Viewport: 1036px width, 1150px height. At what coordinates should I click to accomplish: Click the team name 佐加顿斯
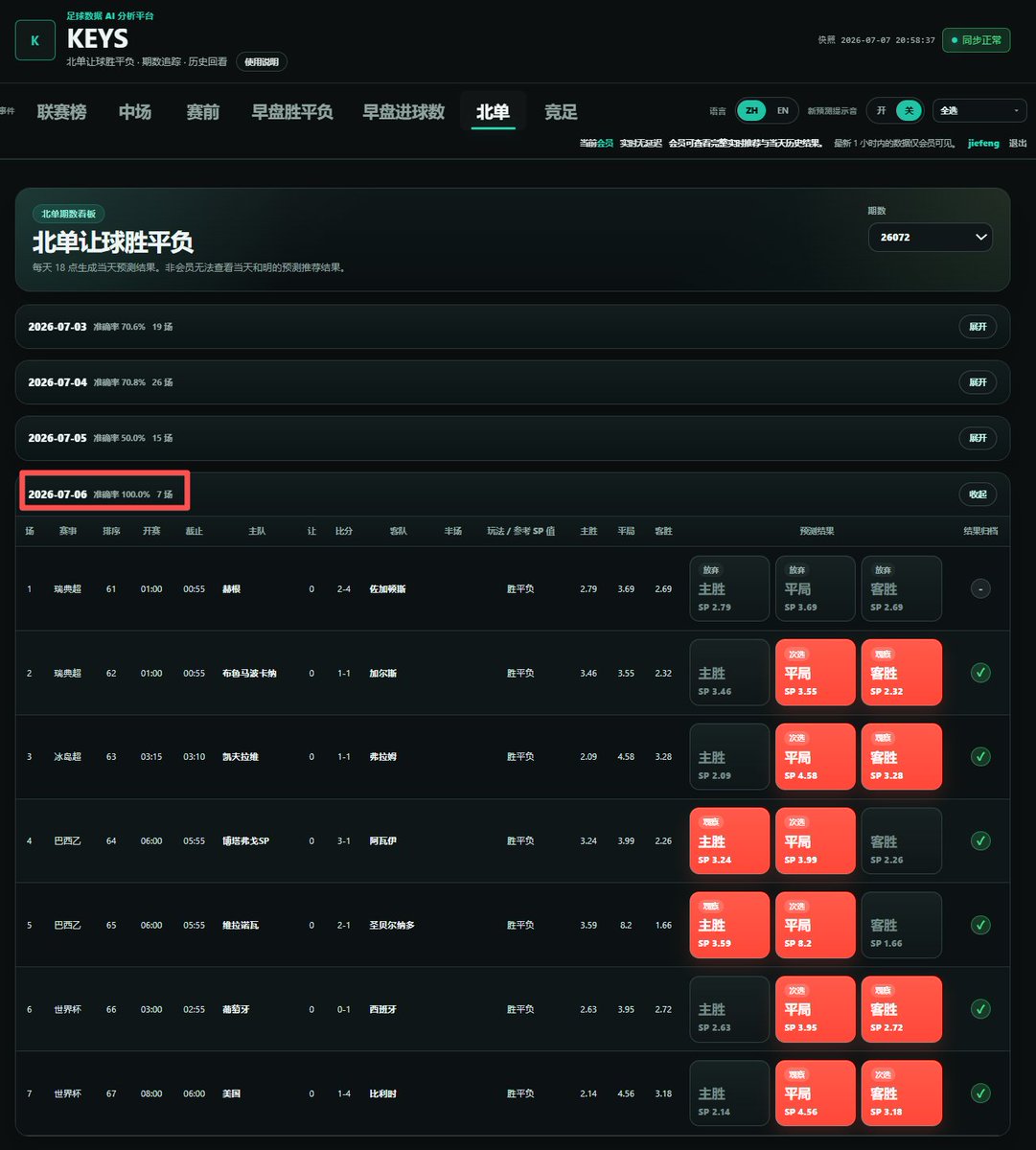[387, 589]
